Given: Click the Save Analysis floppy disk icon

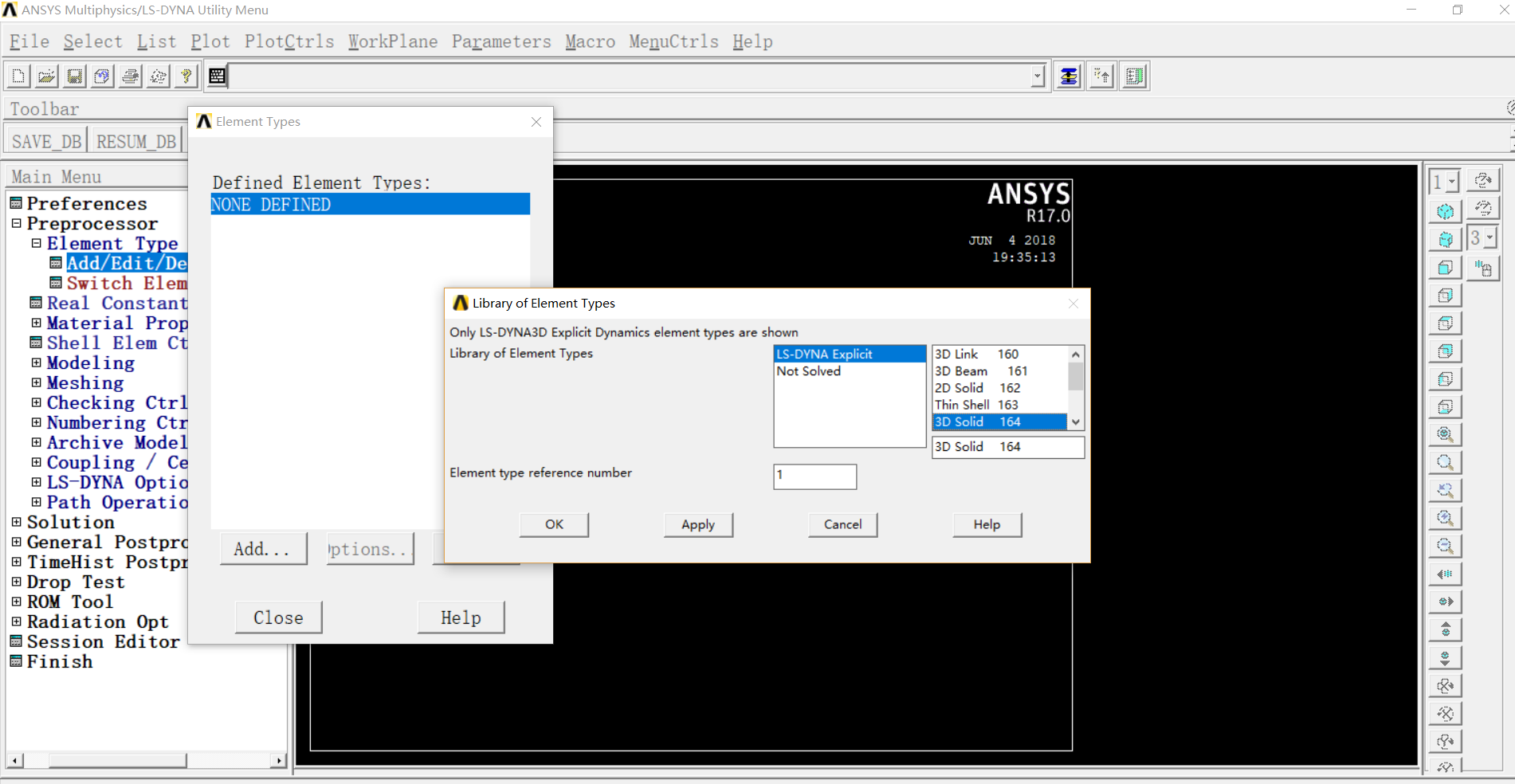Looking at the screenshot, I should 74,76.
